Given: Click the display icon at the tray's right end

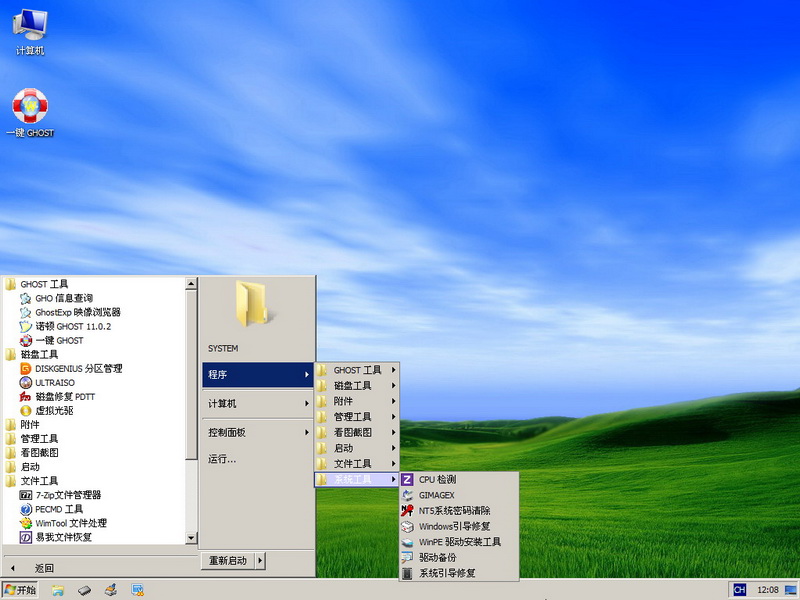Looking at the screenshot, I should pos(791,590).
